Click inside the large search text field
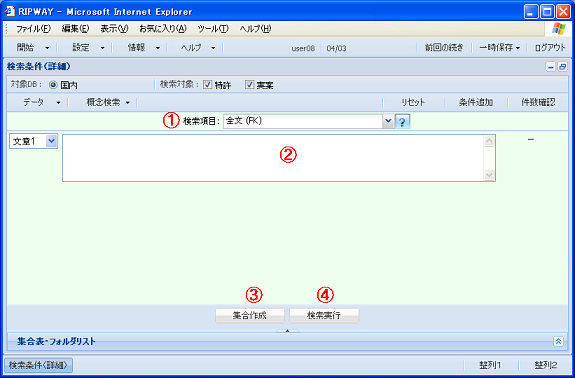The image size is (575, 378). [273, 158]
